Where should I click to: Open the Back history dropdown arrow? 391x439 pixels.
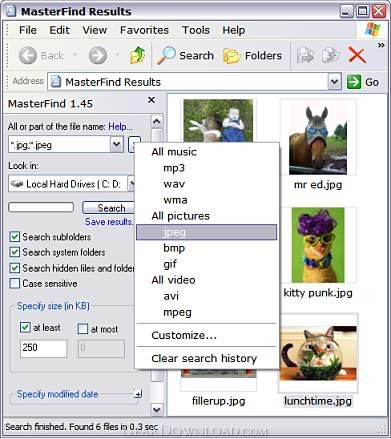(x=74, y=55)
